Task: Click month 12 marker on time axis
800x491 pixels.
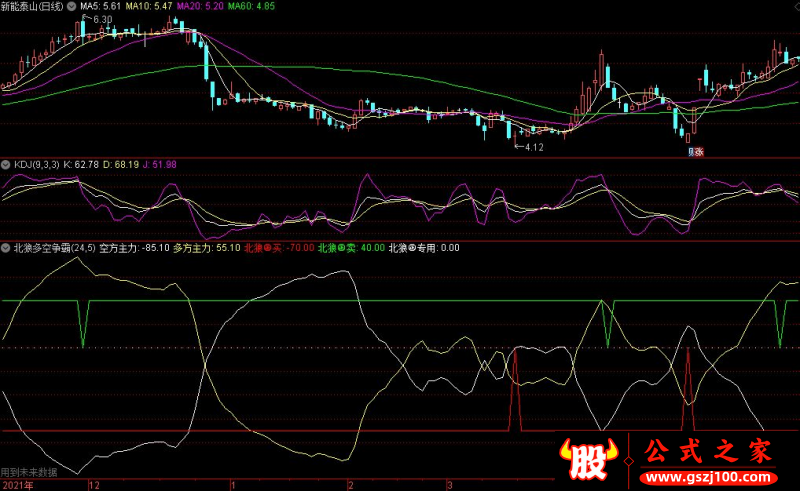Action: [94, 484]
